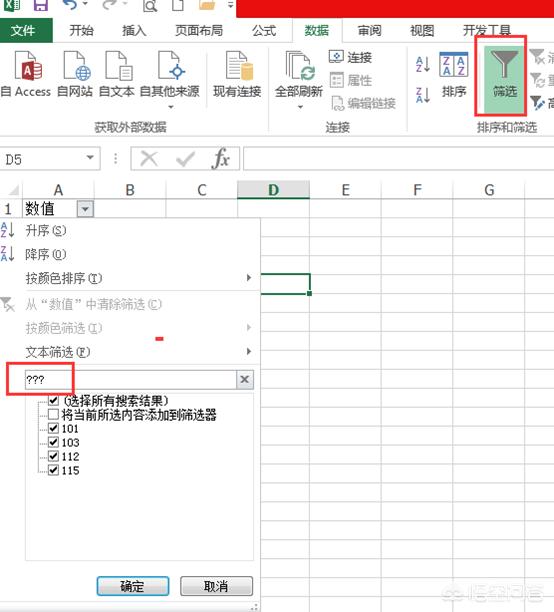Click the filter search box containing ???
554x612 pixels.
[x=130, y=379]
